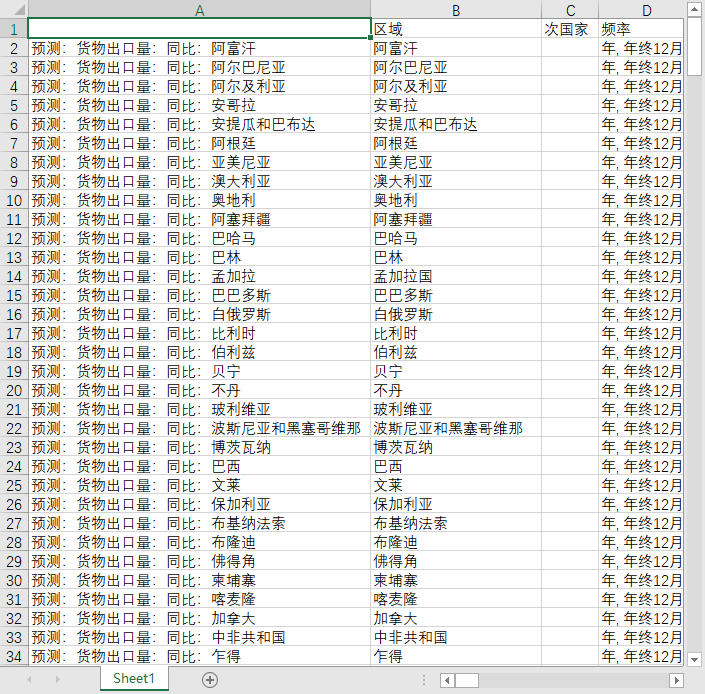
Task: Select column B cell 加拿大
Action: (x=456, y=618)
